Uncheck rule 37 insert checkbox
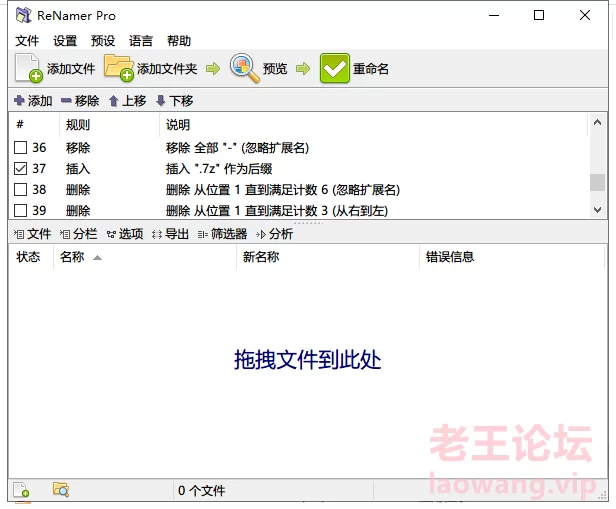 point(20,168)
